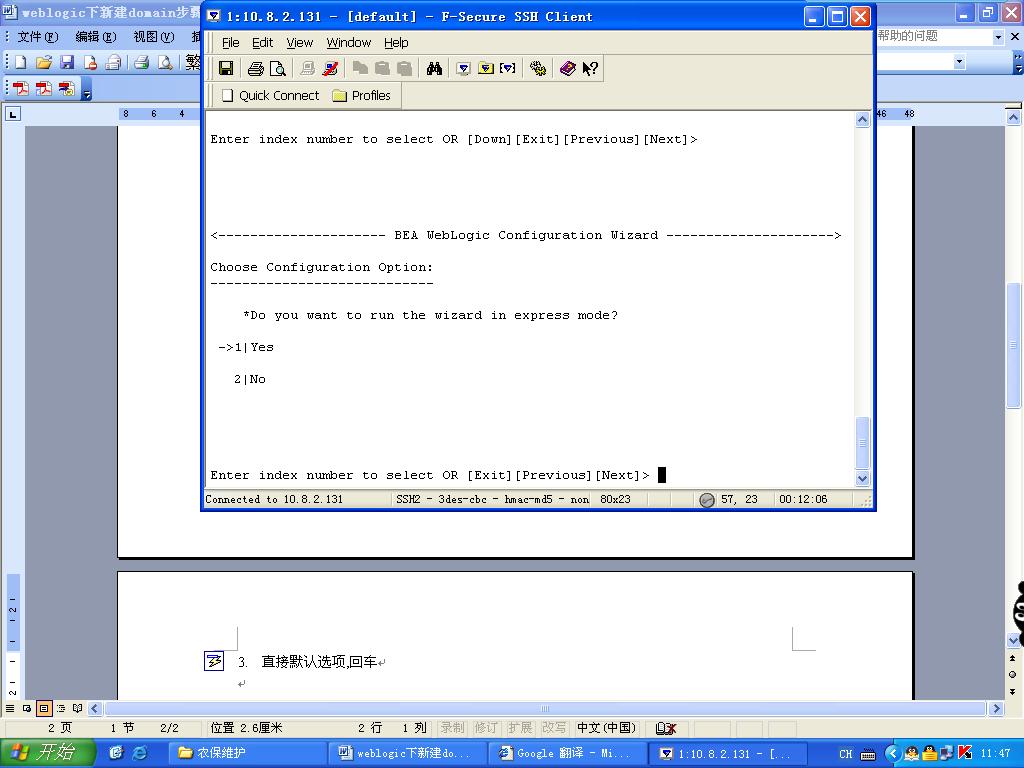1024x768 pixels.
Task: Click scroll up arrow in SSH terminal
Action: [x=862, y=120]
